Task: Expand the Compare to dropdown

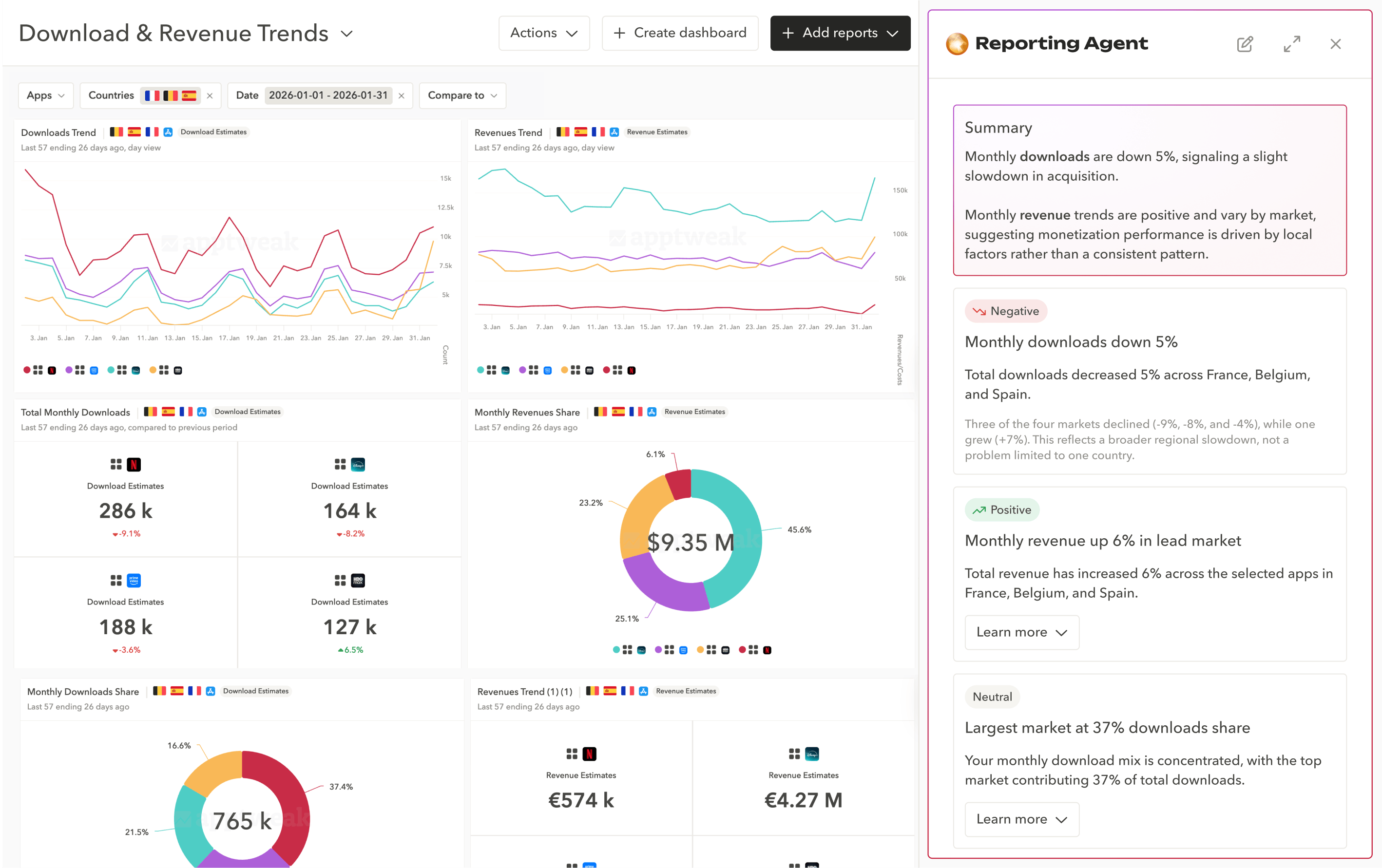Action: [462, 95]
